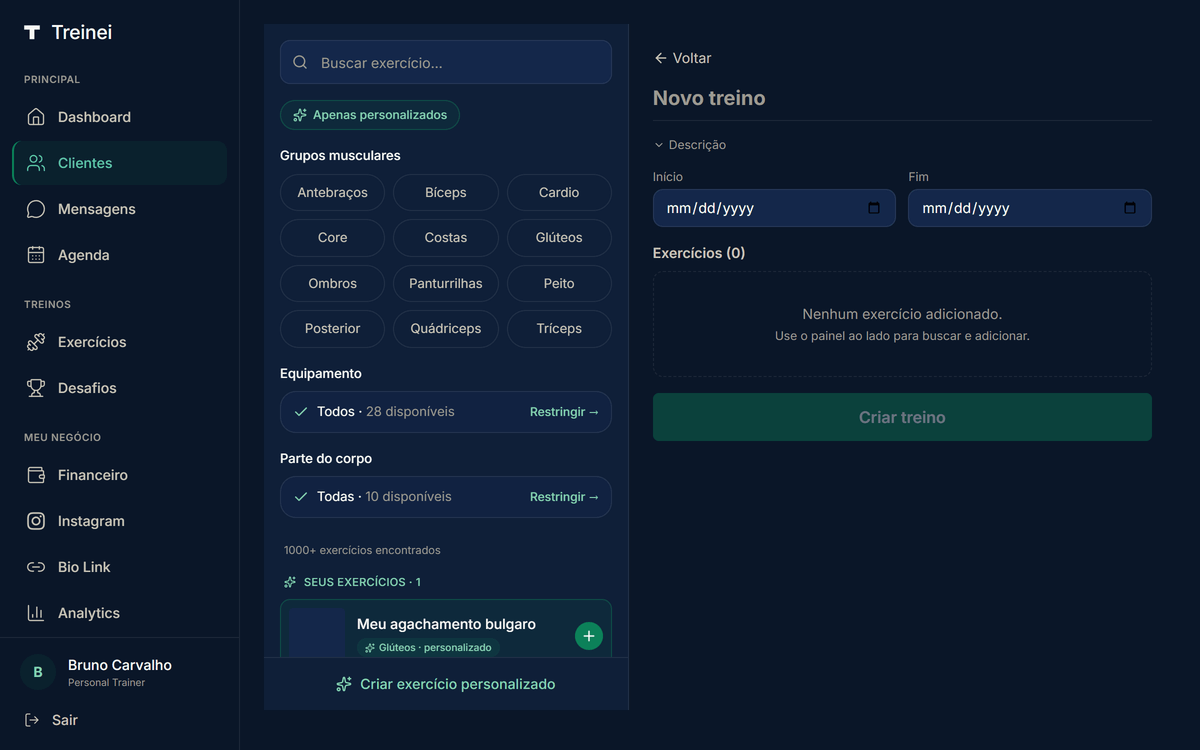Screen dimensions: 1200x750
Task: Open the Dashboard menu item
Action: tap(120, 117)
